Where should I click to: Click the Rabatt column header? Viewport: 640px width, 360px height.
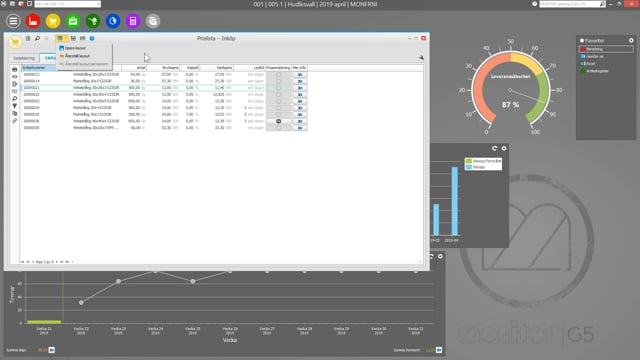(x=190, y=68)
